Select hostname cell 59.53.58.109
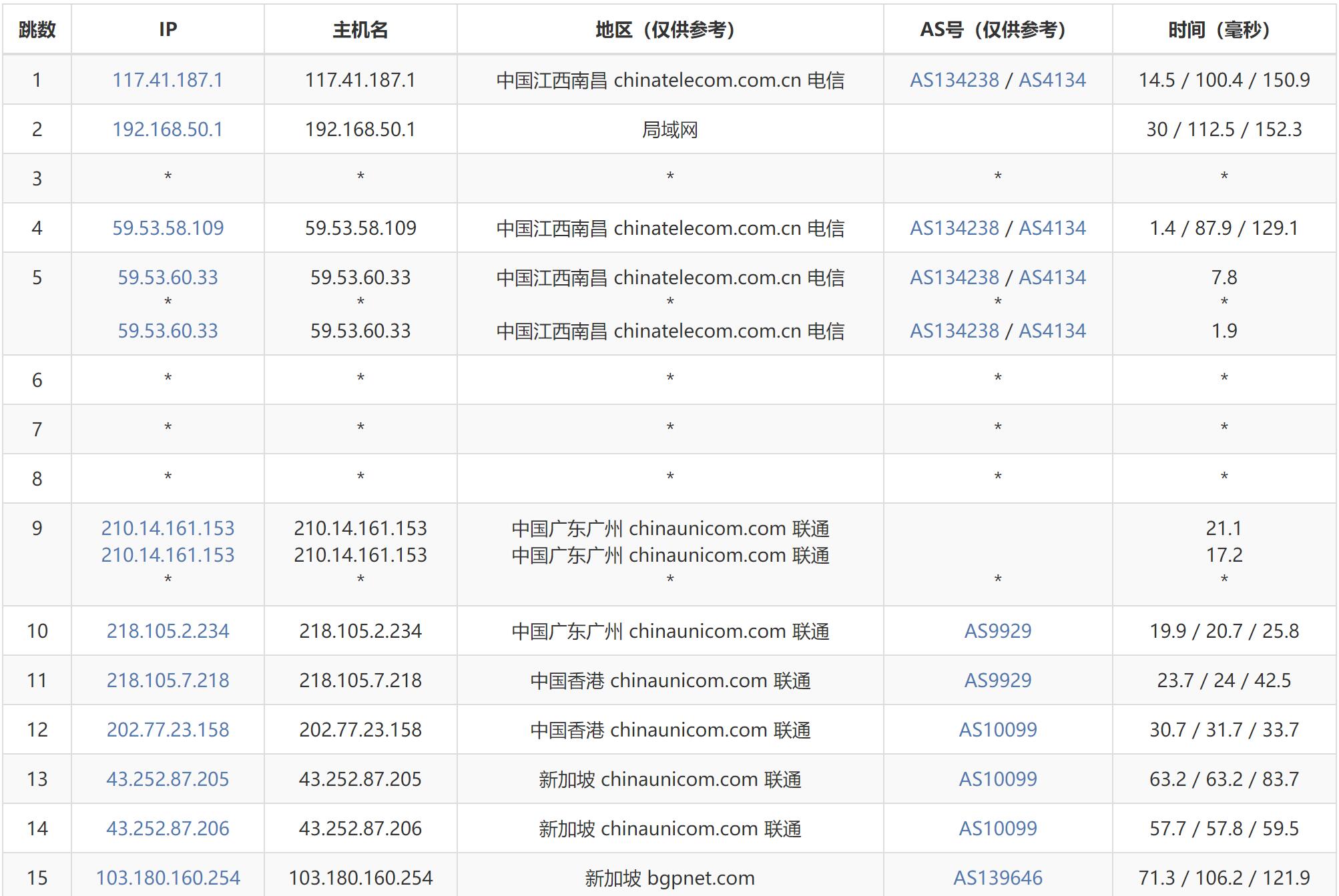The height and width of the screenshot is (896, 1339). [360, 228]
